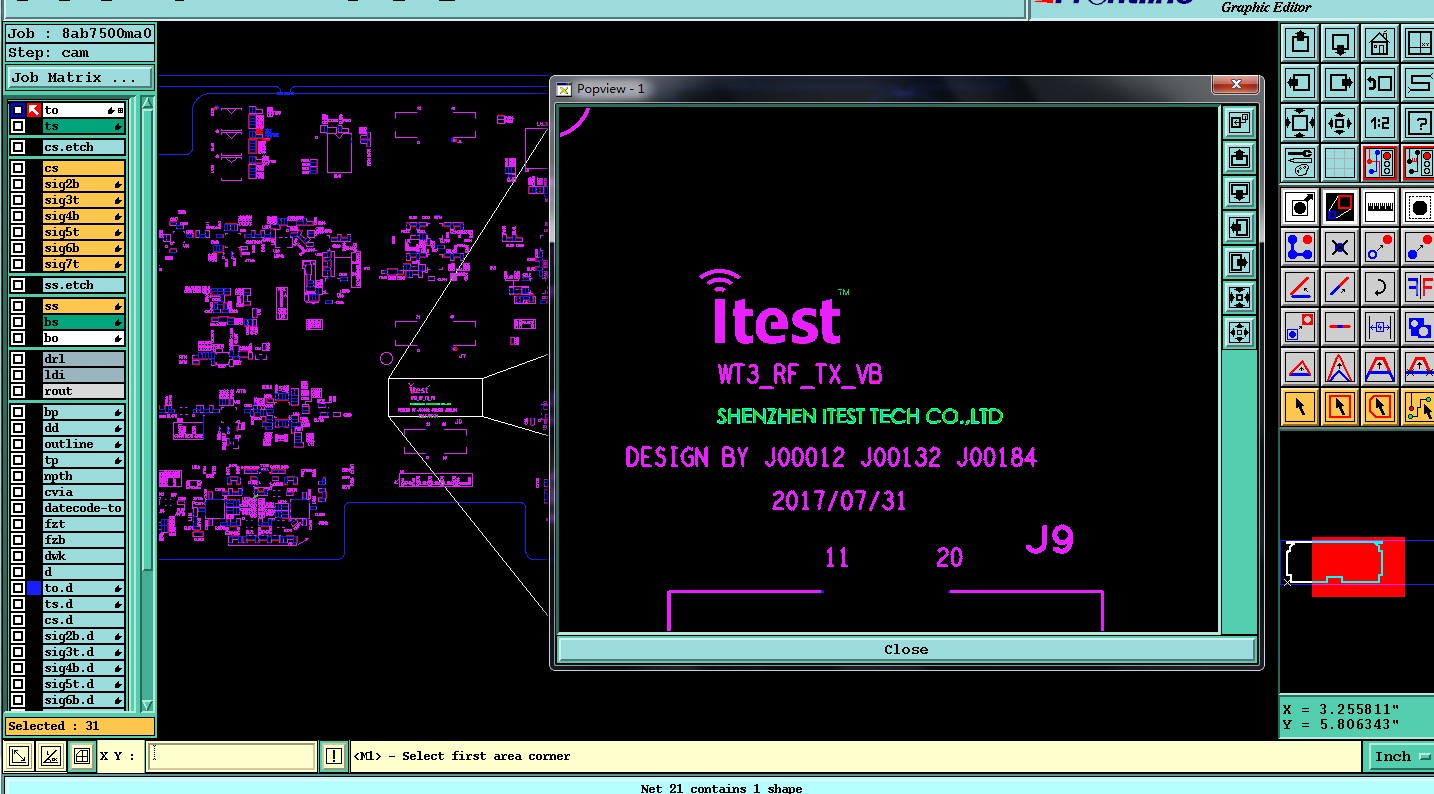
Task: Select the to.d layer row
Action: (84, 588)
